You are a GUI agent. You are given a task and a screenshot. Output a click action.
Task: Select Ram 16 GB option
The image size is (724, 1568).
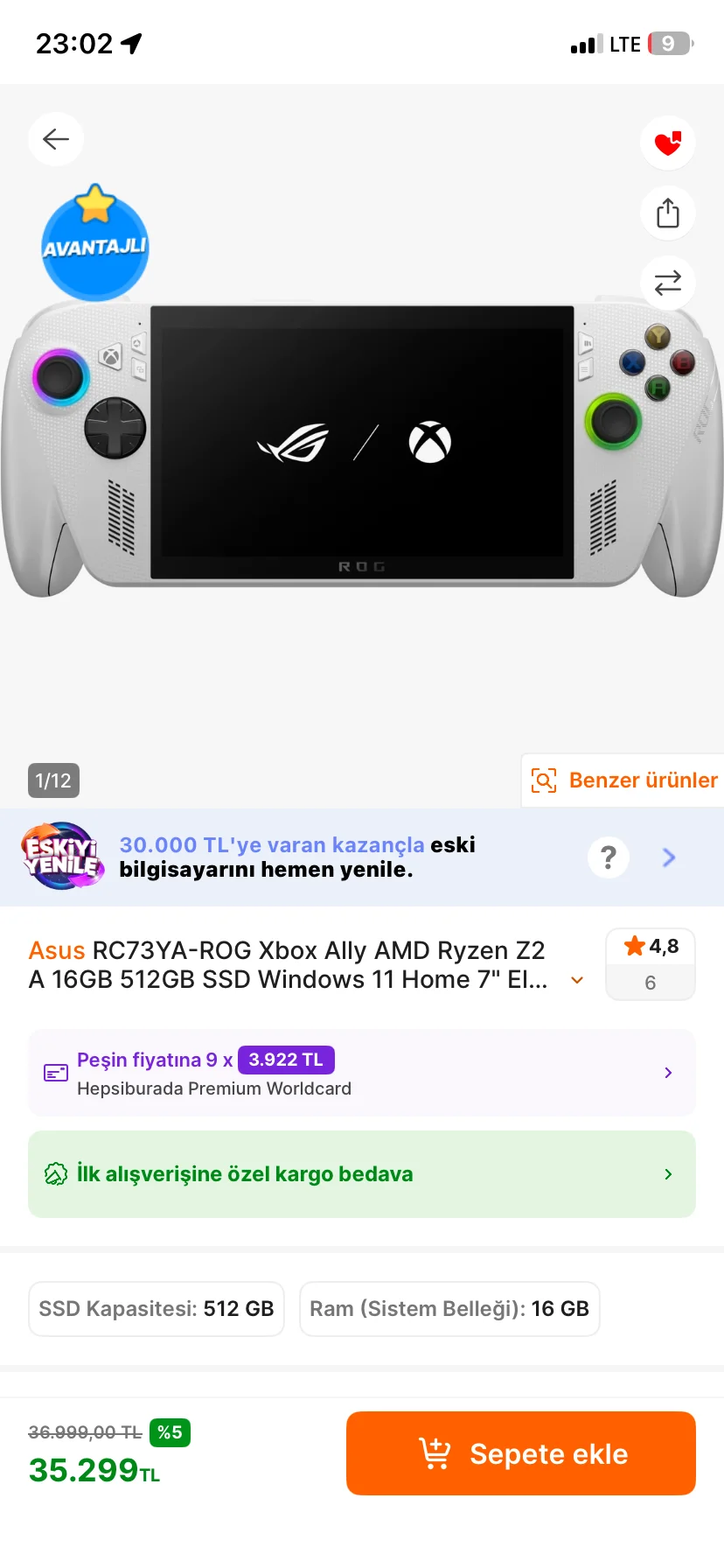pyautogui.click(x=449, y=1309)
